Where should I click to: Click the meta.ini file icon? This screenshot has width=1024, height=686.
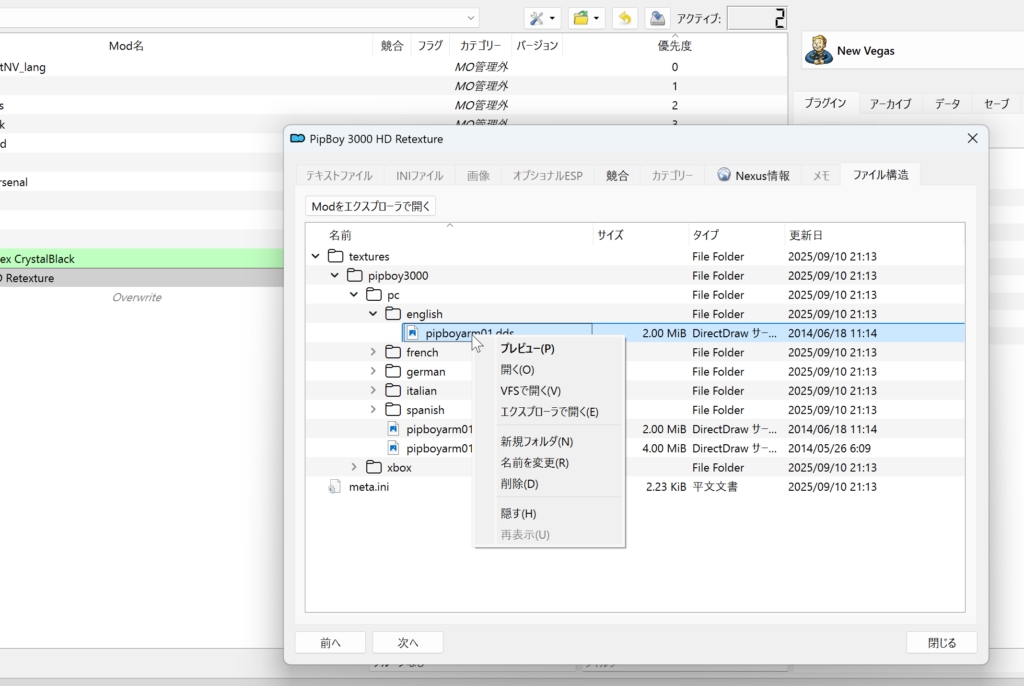click(335, 487)
